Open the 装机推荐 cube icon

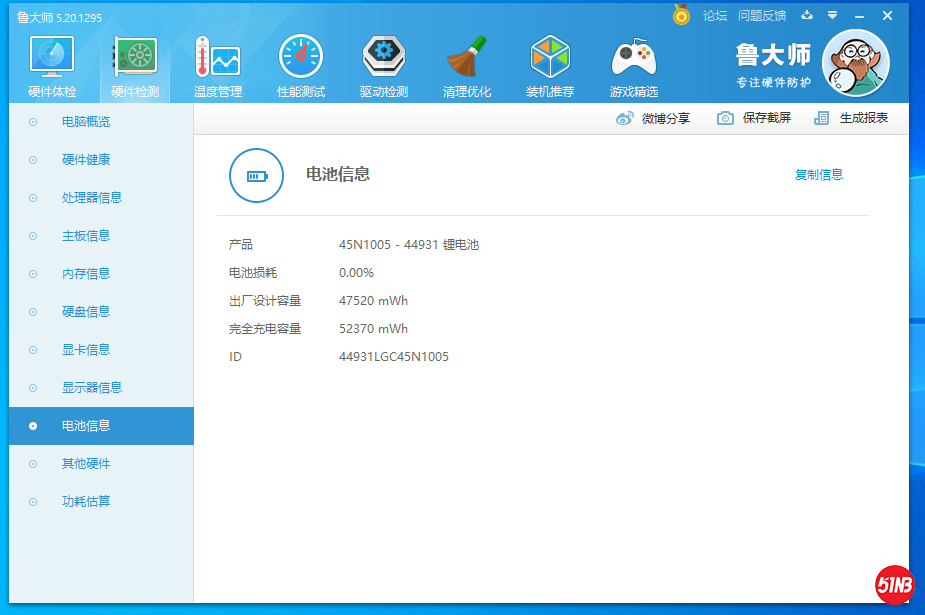coord(549,58)
